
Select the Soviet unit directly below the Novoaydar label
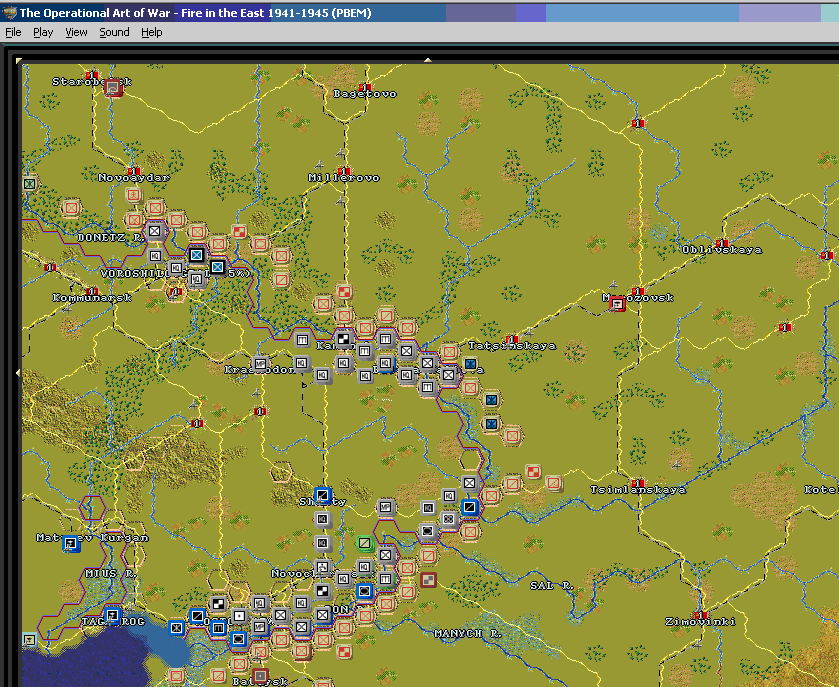(x=134, y=195)
